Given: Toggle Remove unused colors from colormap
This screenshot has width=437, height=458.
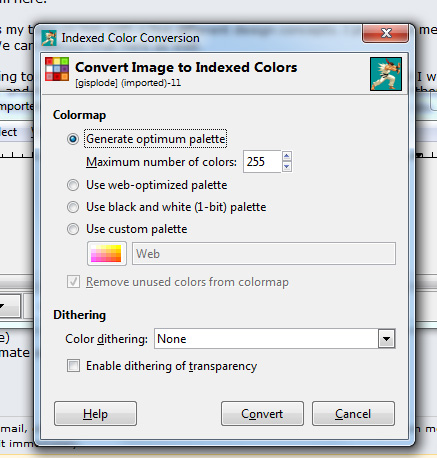Looking at the screenshot, I should [73, 282].
